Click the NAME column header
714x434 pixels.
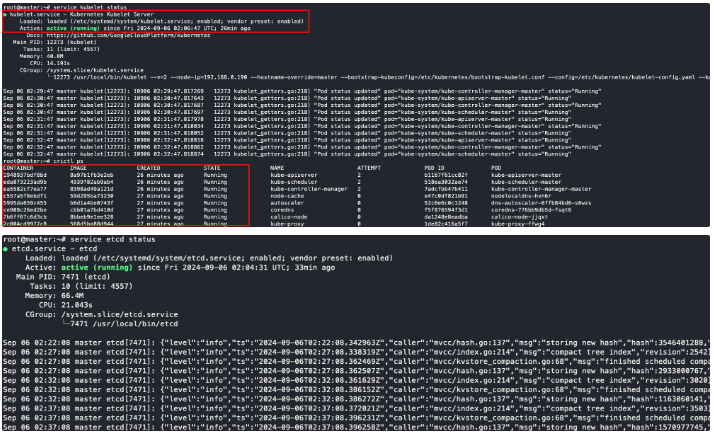tap(277, 168)
